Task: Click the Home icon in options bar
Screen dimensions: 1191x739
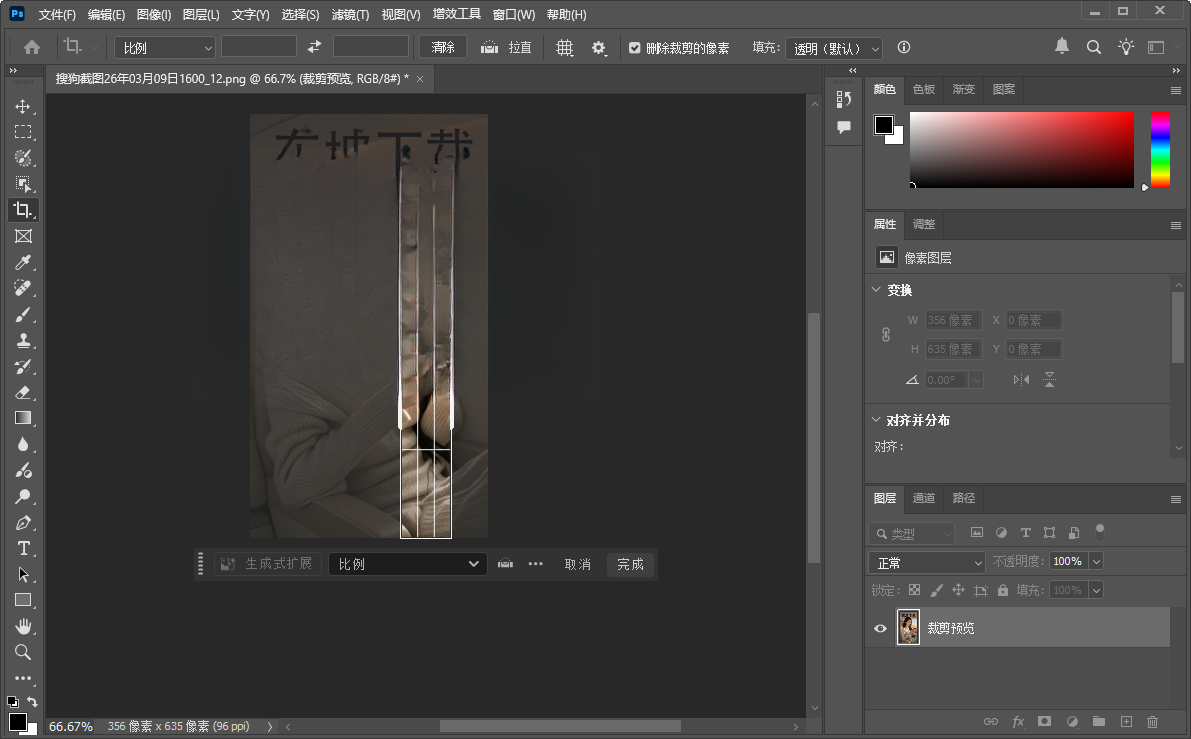Action: tap(32, 47)
